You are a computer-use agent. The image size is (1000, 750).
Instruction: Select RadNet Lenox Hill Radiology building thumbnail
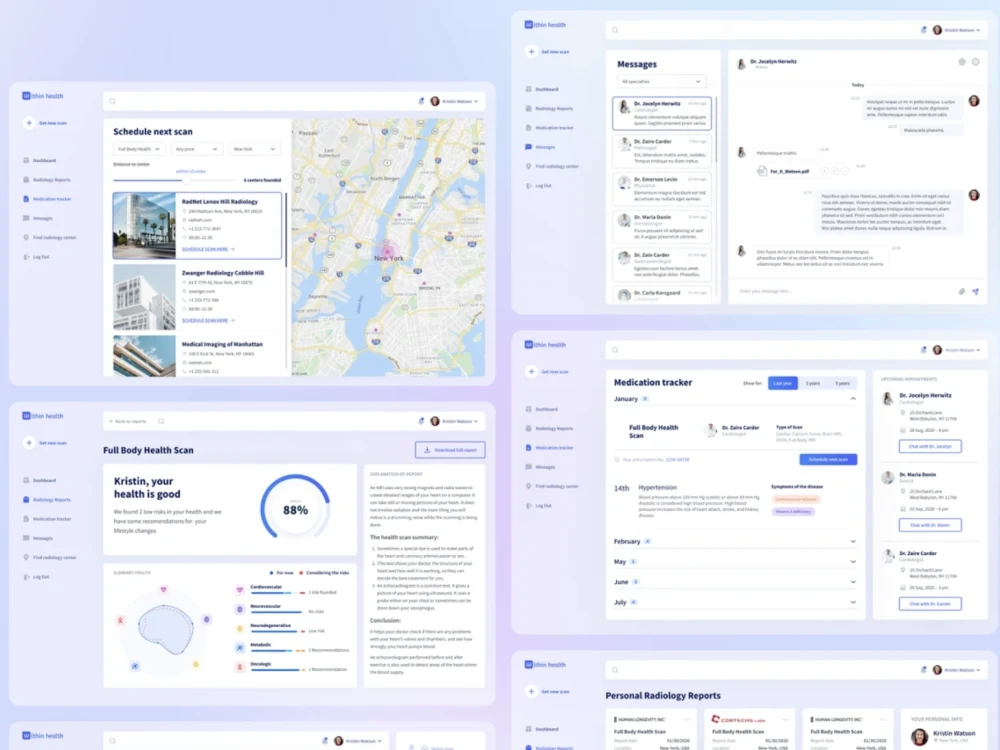[x=144, y=226]
